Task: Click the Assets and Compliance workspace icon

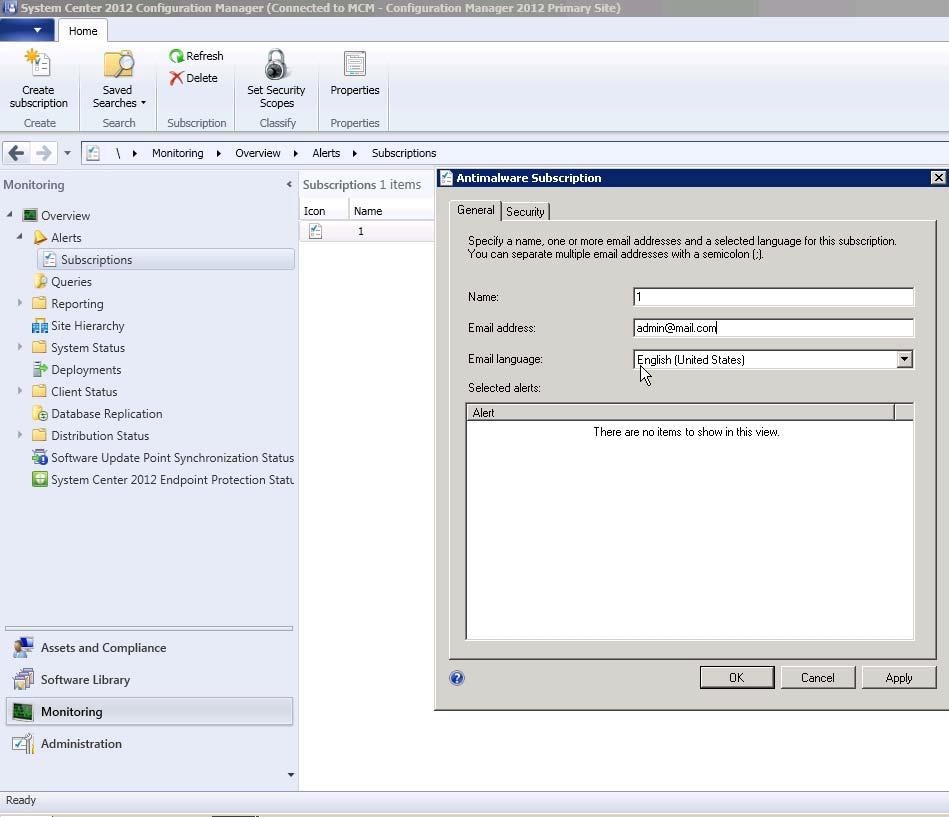Action: (23, 648)
